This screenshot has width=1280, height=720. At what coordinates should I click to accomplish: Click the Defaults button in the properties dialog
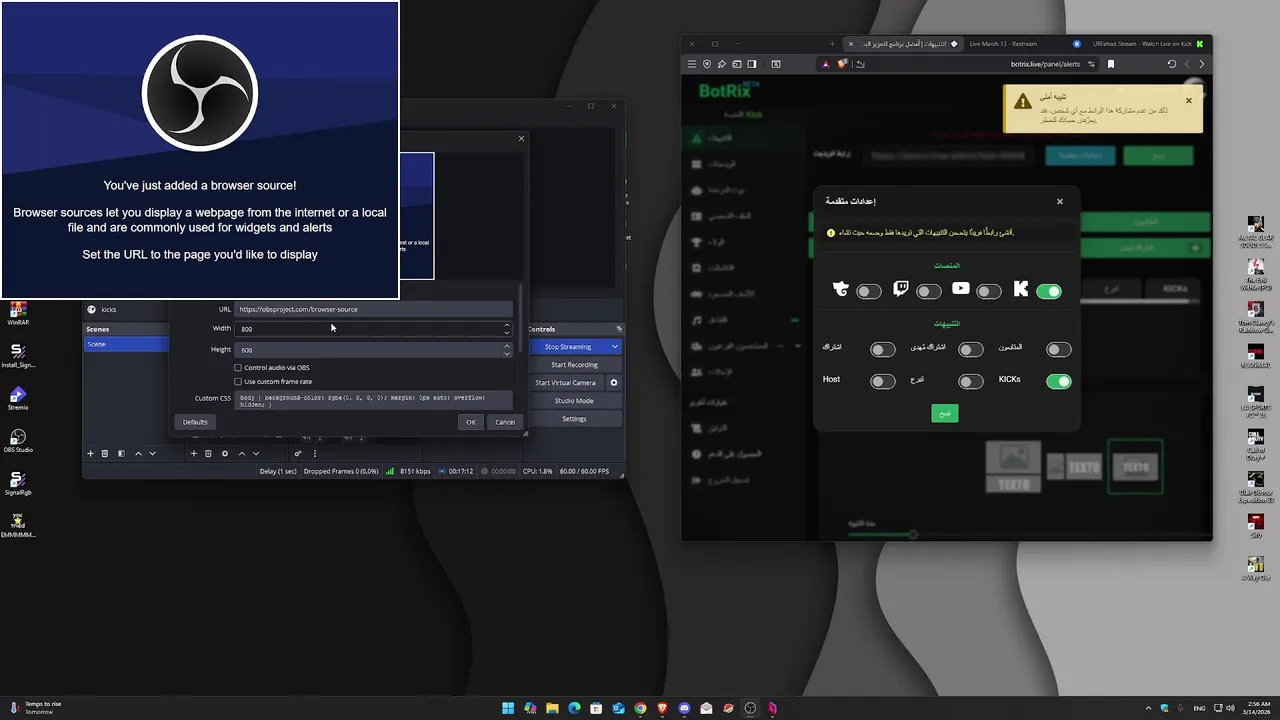tap(195, 422)
